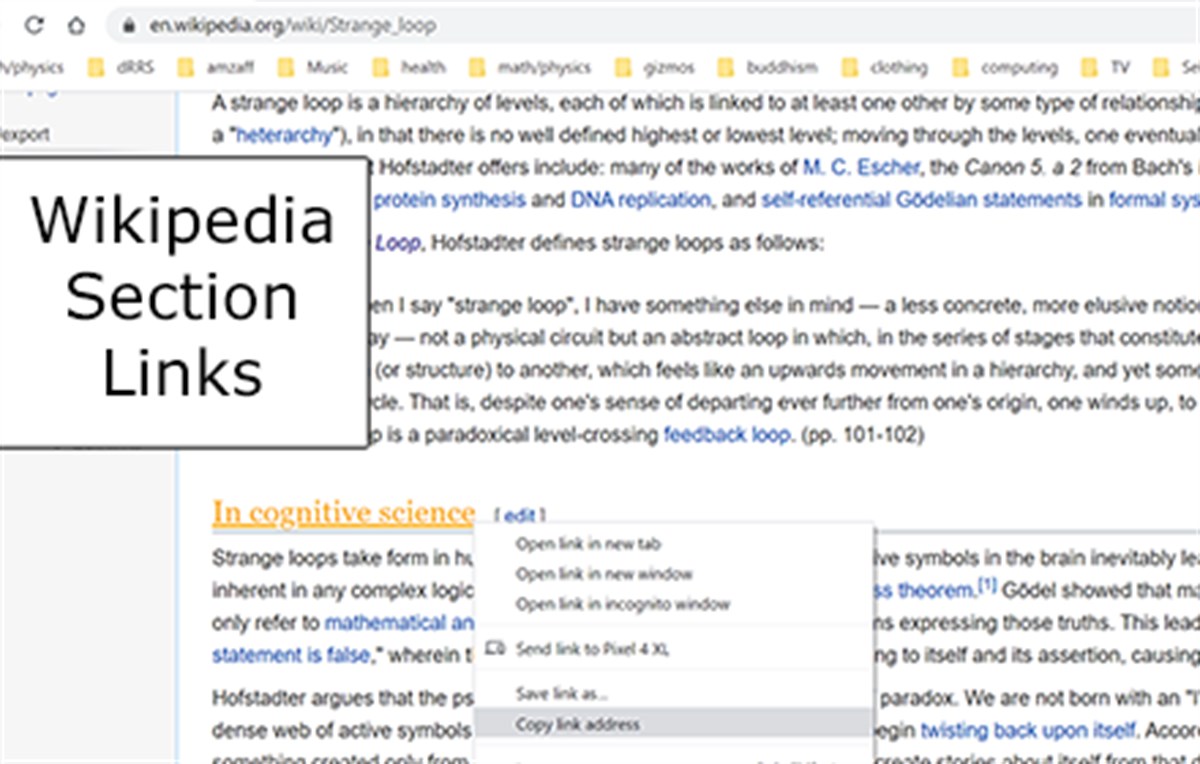The height and width of the screenshot is (764, 1200).
Task: Open the computing bookmark folder
Action: [x=1005, y=68]
